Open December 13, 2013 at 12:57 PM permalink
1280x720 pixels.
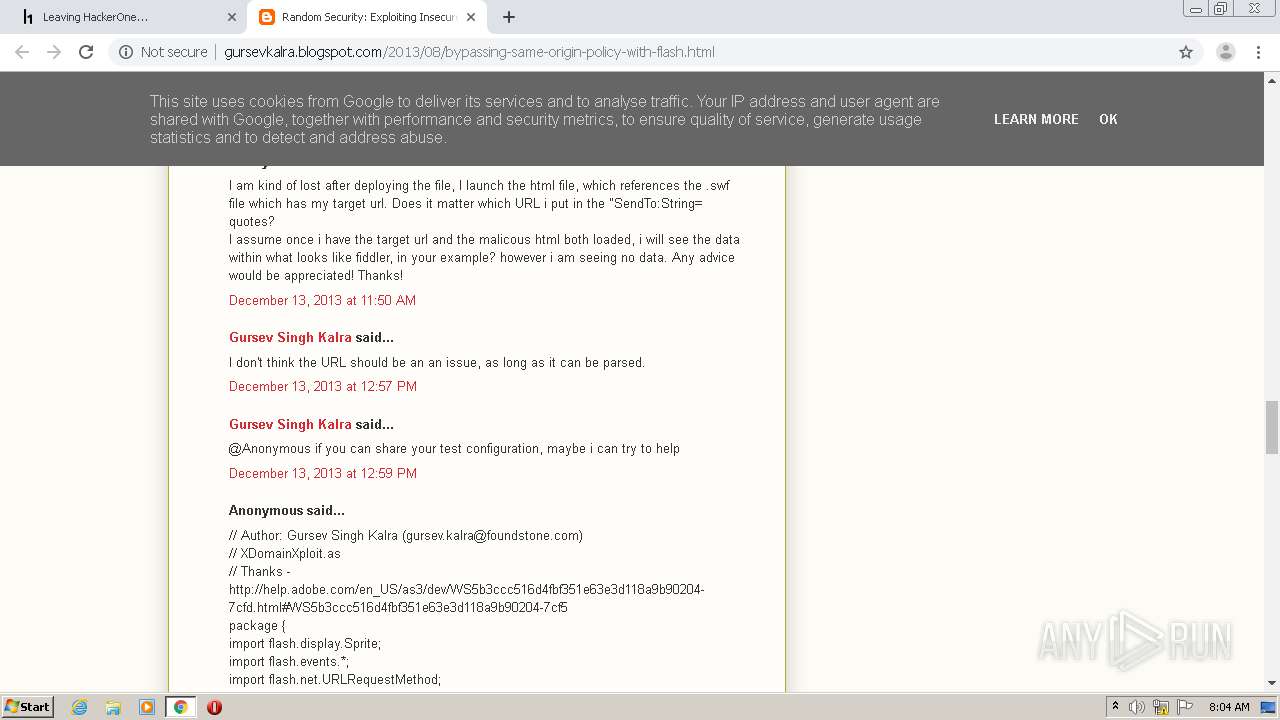323,386
